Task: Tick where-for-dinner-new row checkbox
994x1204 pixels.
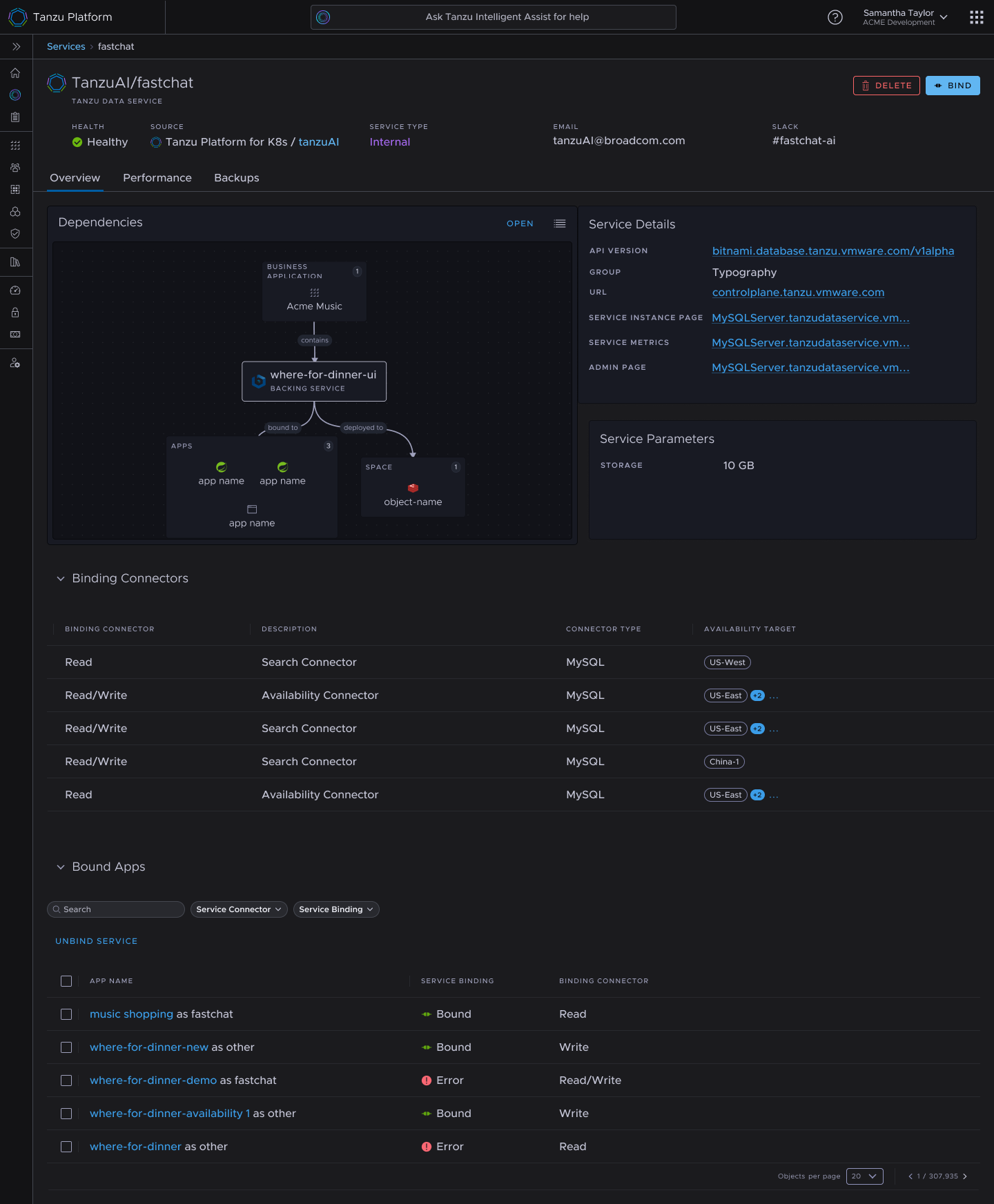Action: tap(66, 1047)
